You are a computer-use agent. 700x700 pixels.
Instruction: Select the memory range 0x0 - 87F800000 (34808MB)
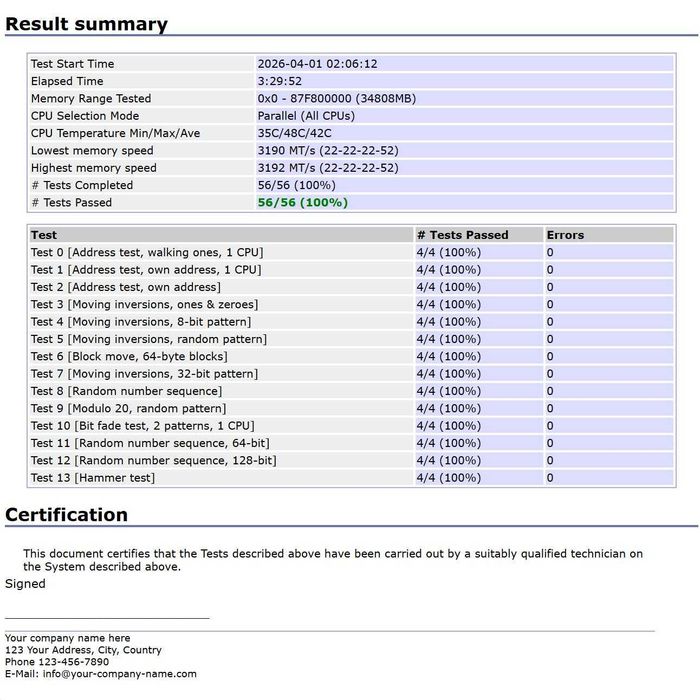[337, 99]
